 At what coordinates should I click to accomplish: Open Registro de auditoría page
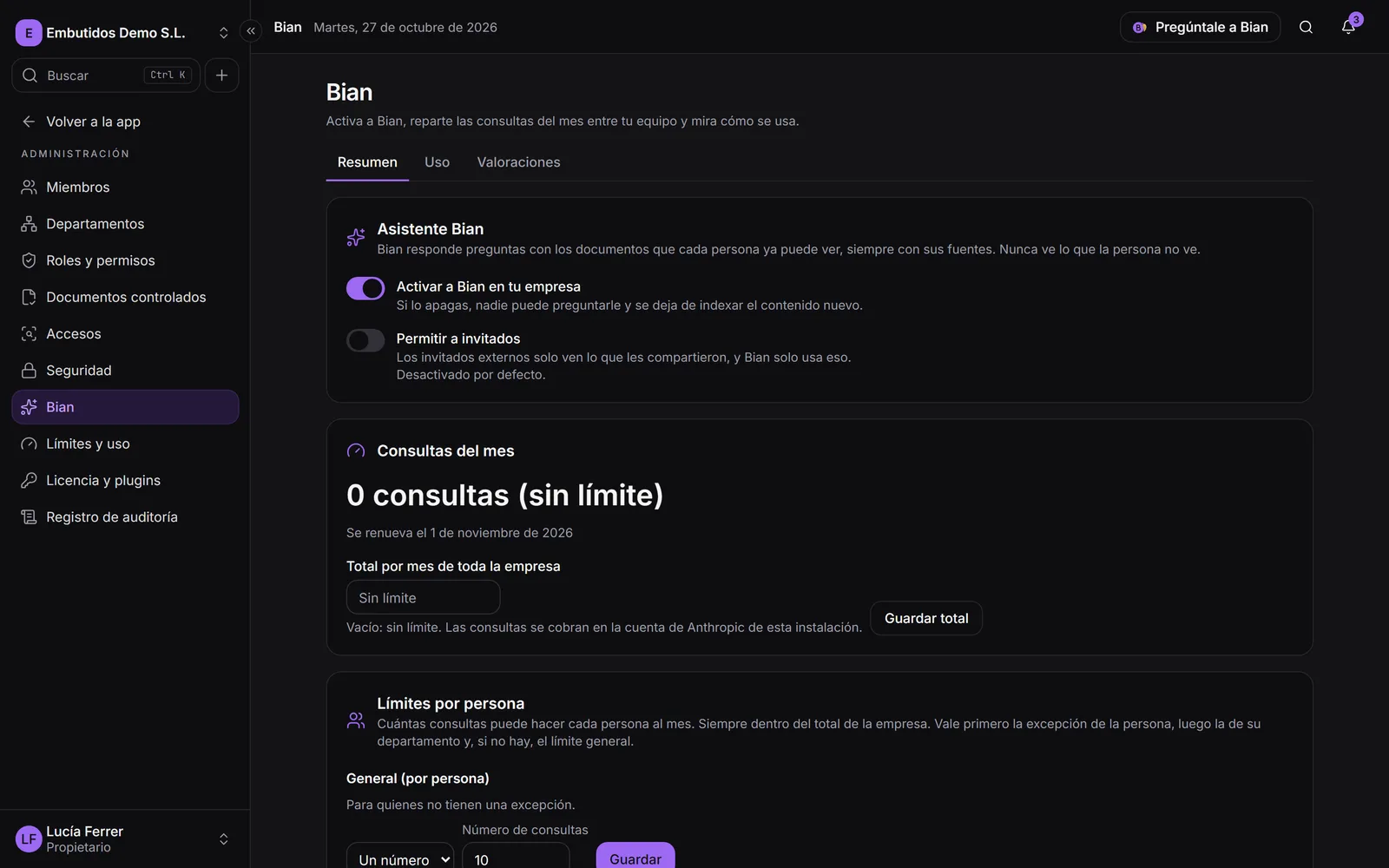125,517
